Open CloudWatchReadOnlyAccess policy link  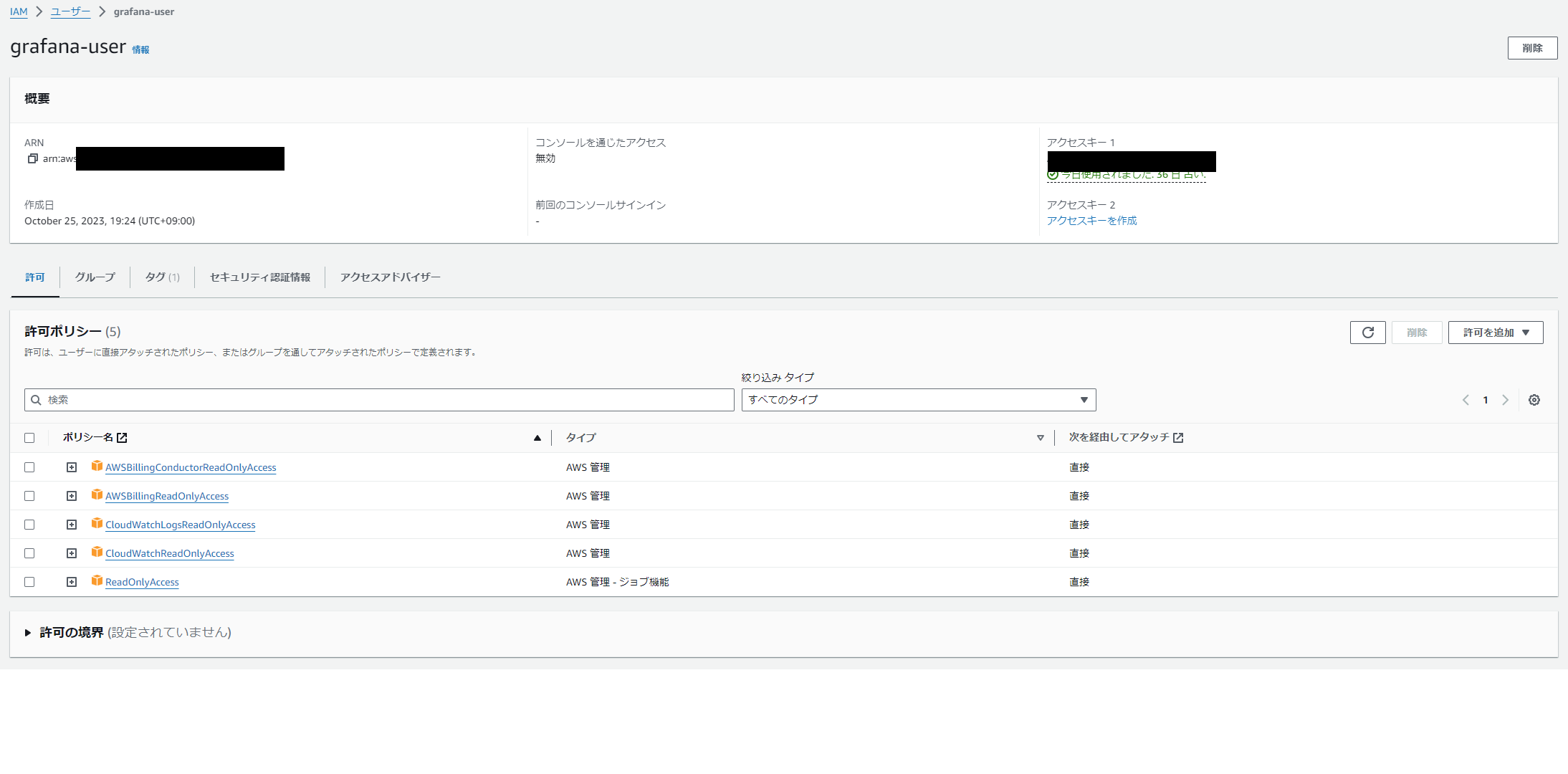pos(170,553)
